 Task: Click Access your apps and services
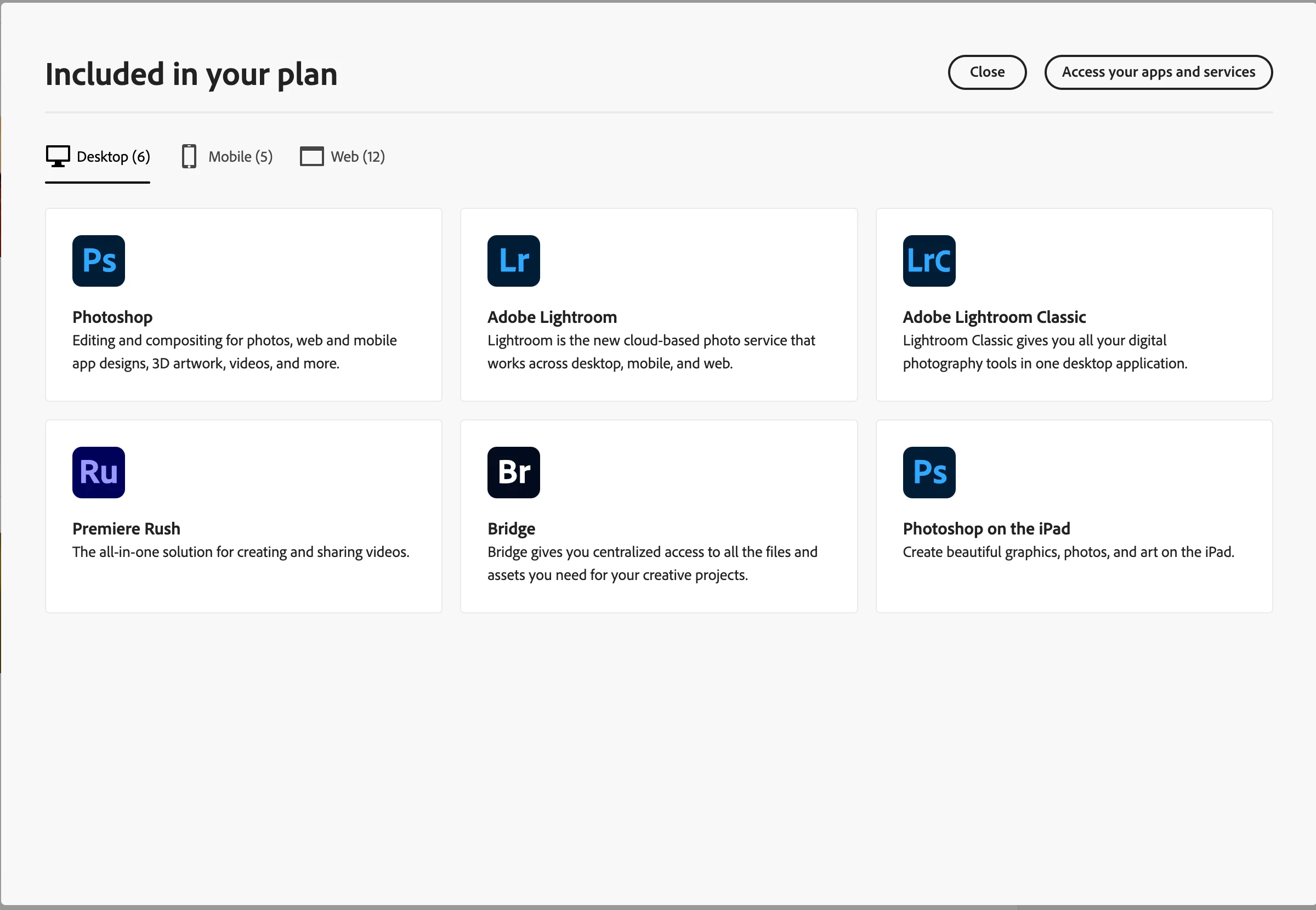coord(1158,72)
